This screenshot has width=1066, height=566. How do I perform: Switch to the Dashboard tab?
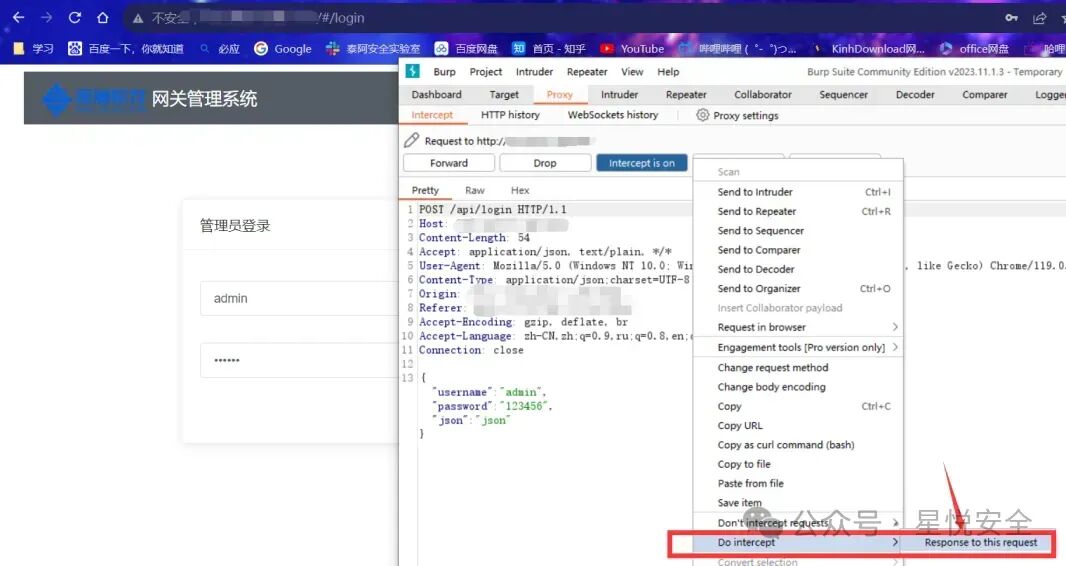[x=436, y=94]
